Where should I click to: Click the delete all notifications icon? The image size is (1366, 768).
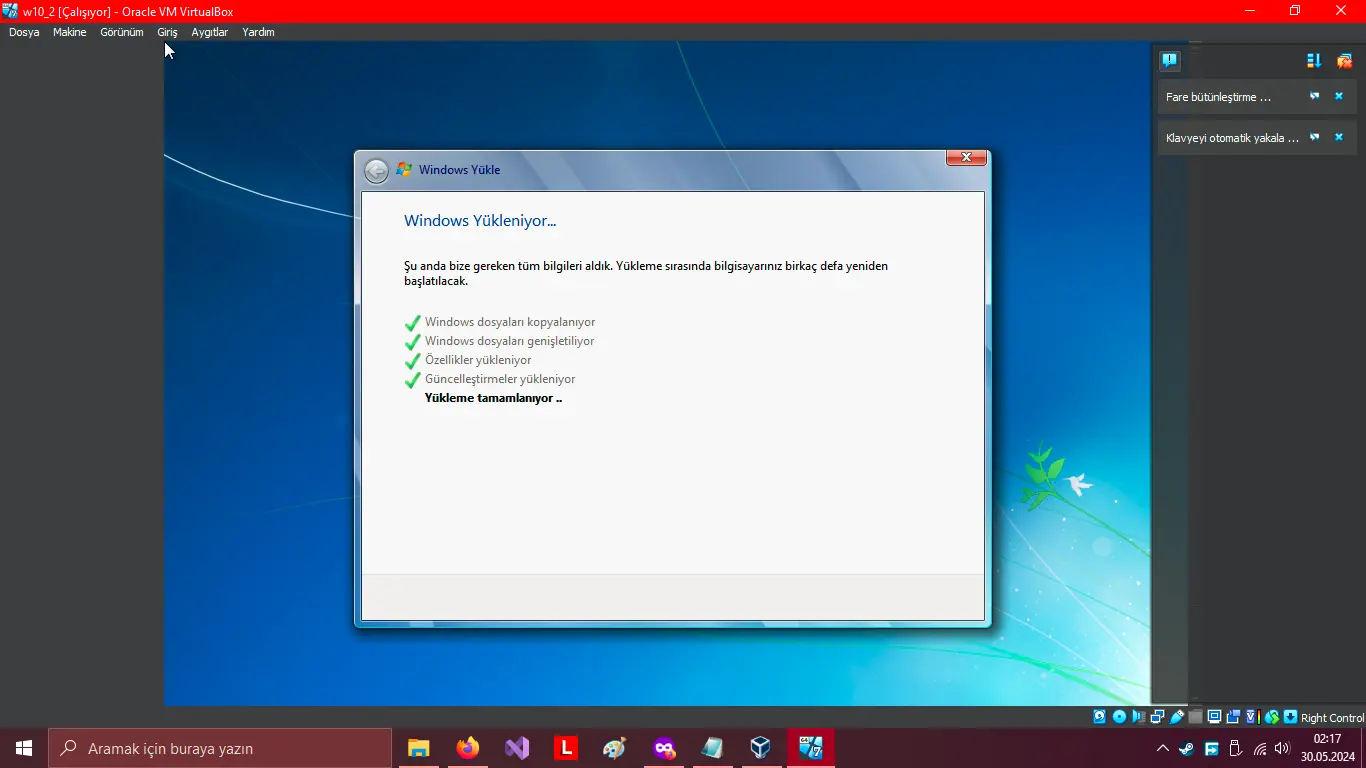tap(1344, 61)
